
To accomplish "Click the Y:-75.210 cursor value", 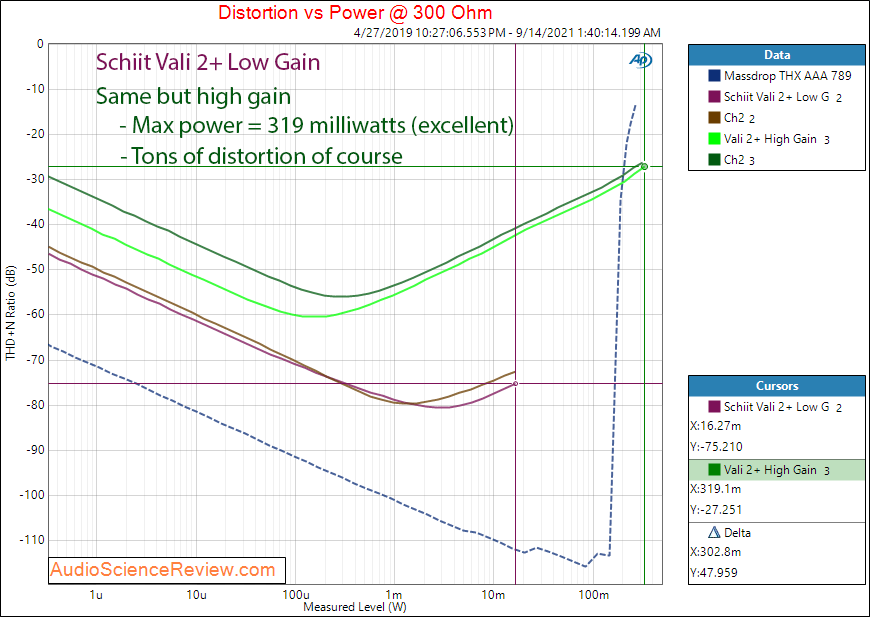I will [x=716, y=447].
